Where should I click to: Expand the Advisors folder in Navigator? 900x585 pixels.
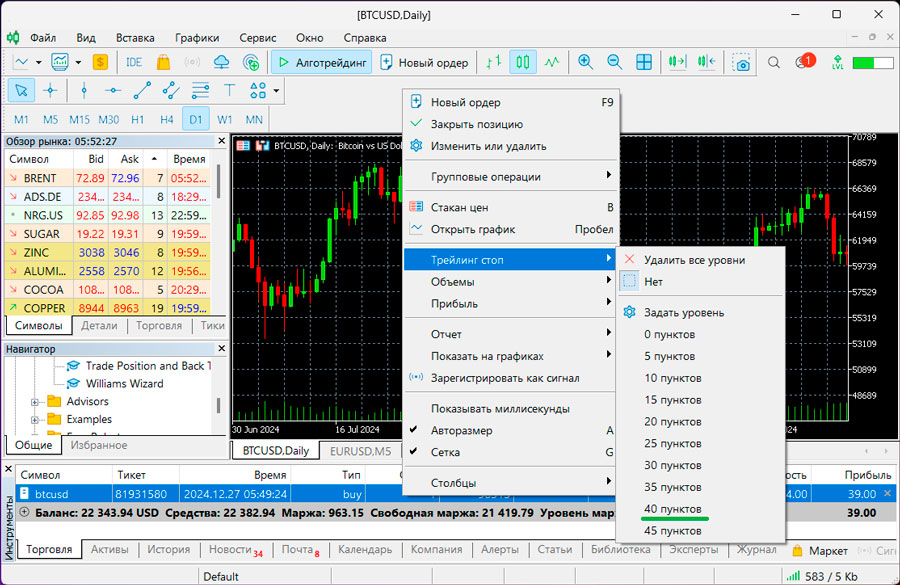point(34,402)
